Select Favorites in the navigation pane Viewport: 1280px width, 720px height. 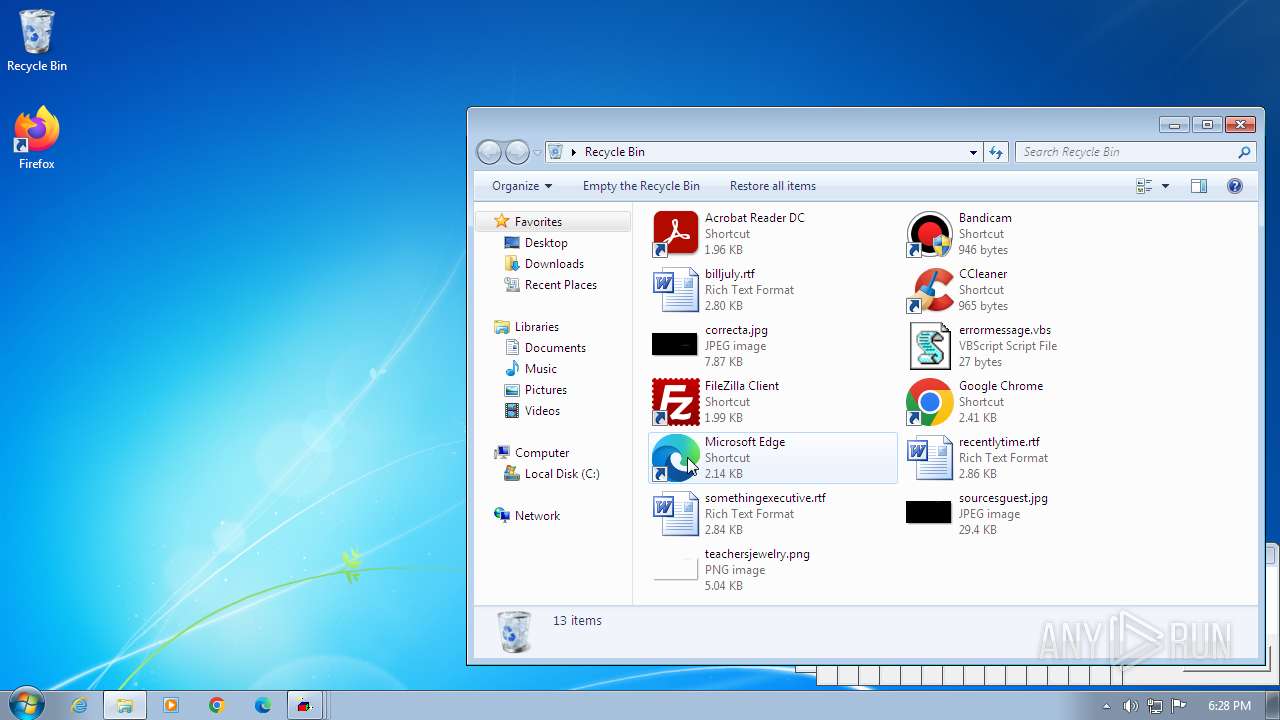pos(538,222)
